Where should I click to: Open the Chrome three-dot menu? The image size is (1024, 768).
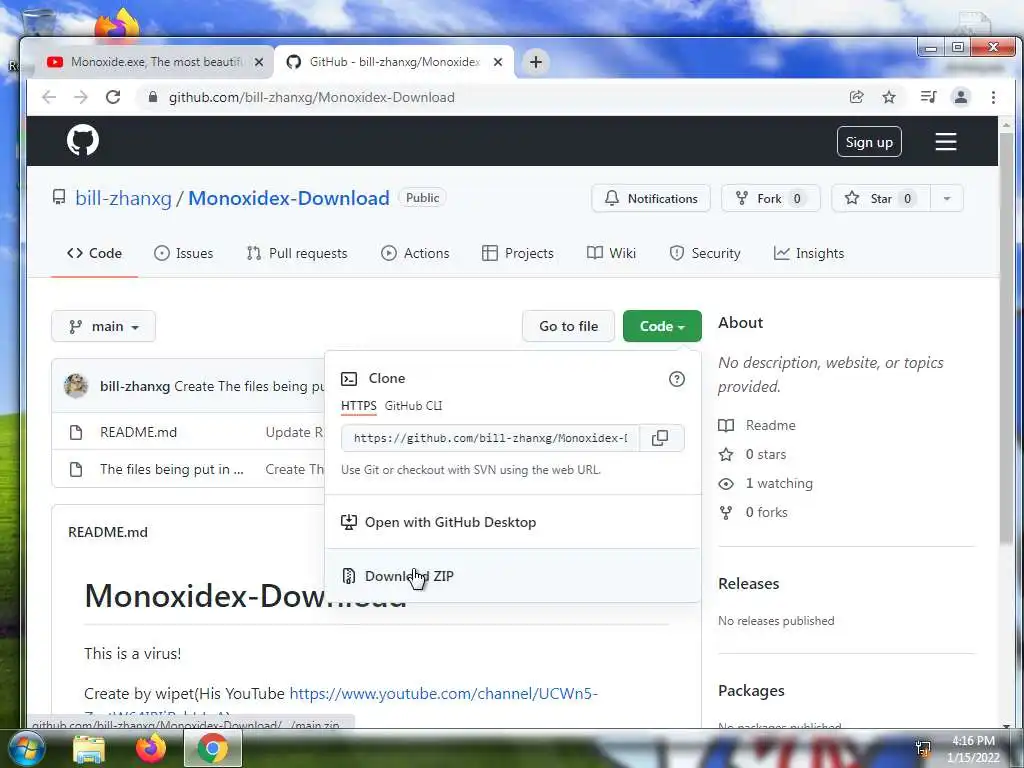(x=993, y=97)
